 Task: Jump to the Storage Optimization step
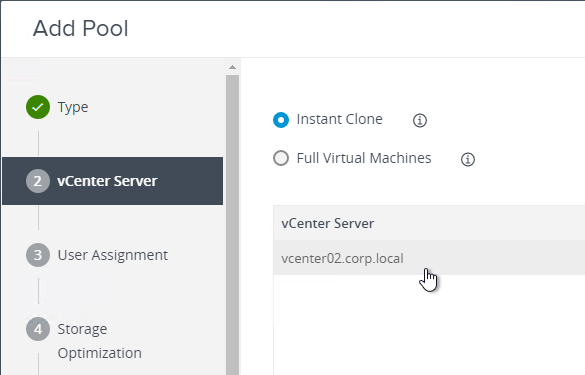tap(99, 341)
